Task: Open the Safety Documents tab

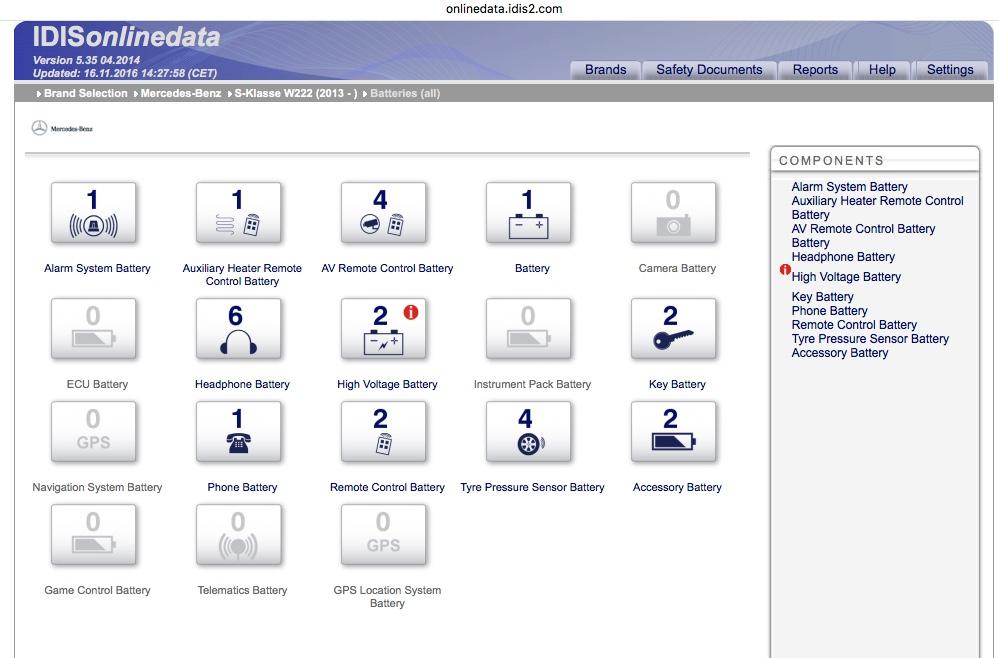Action: (x=709, y=70)
